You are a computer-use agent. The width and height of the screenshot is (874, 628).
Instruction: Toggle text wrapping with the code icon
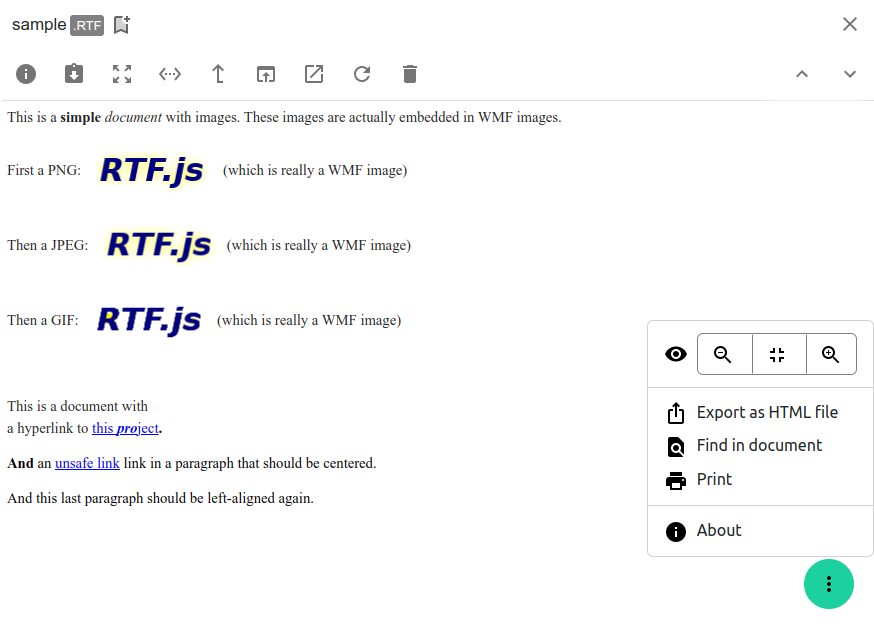point(170,74)
